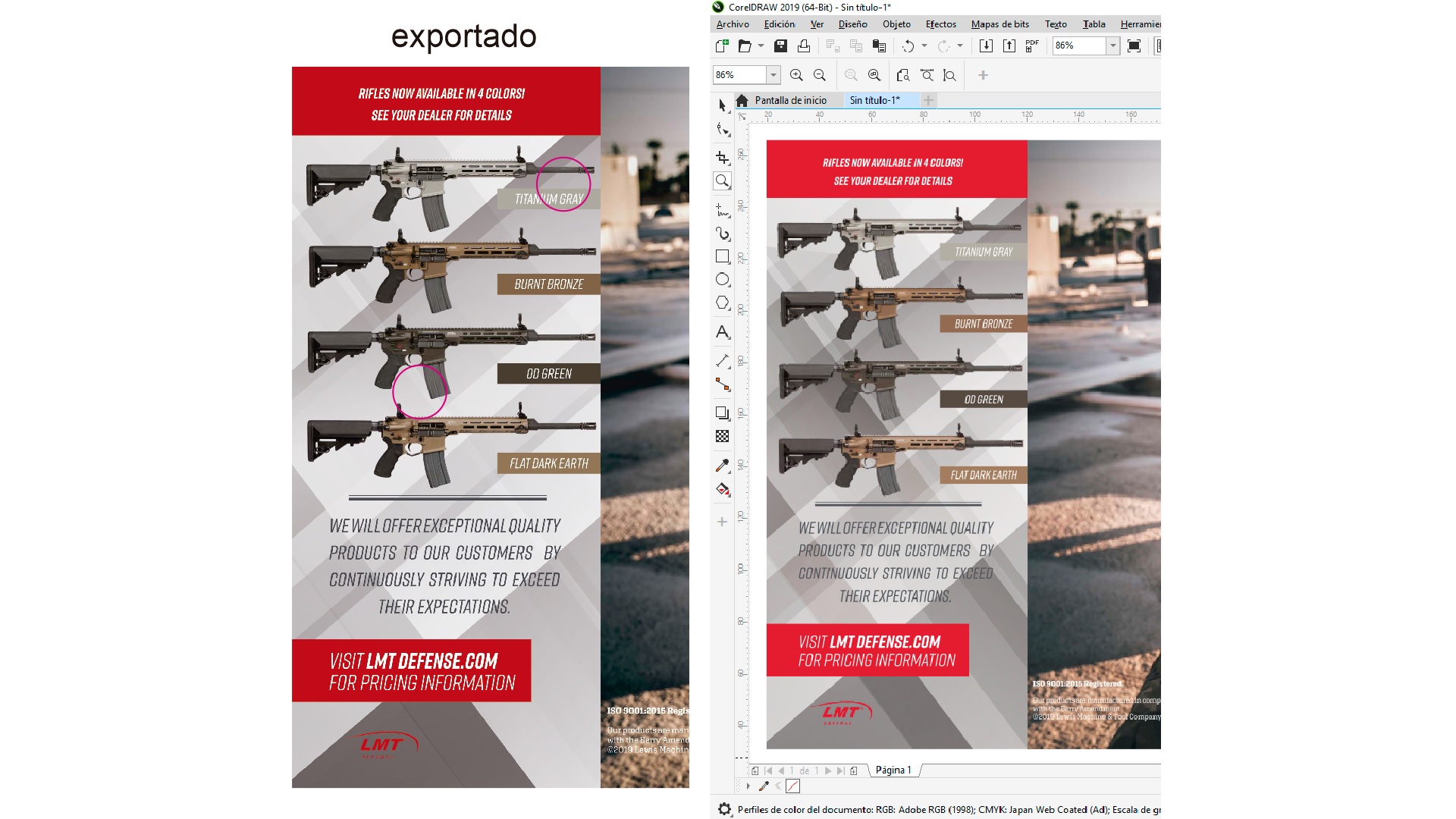Viewport: 1456px width, 819px height.
Task: Add a page after current page
Action: [854, 770]
